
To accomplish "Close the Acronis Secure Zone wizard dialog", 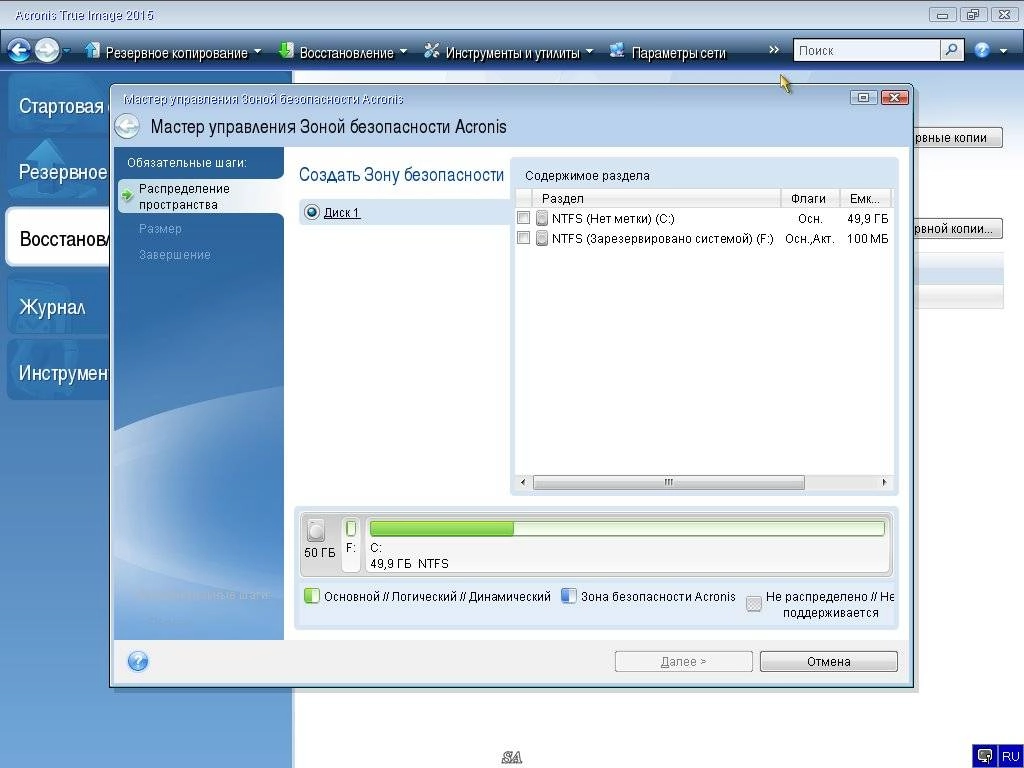I will click(895, 97).
